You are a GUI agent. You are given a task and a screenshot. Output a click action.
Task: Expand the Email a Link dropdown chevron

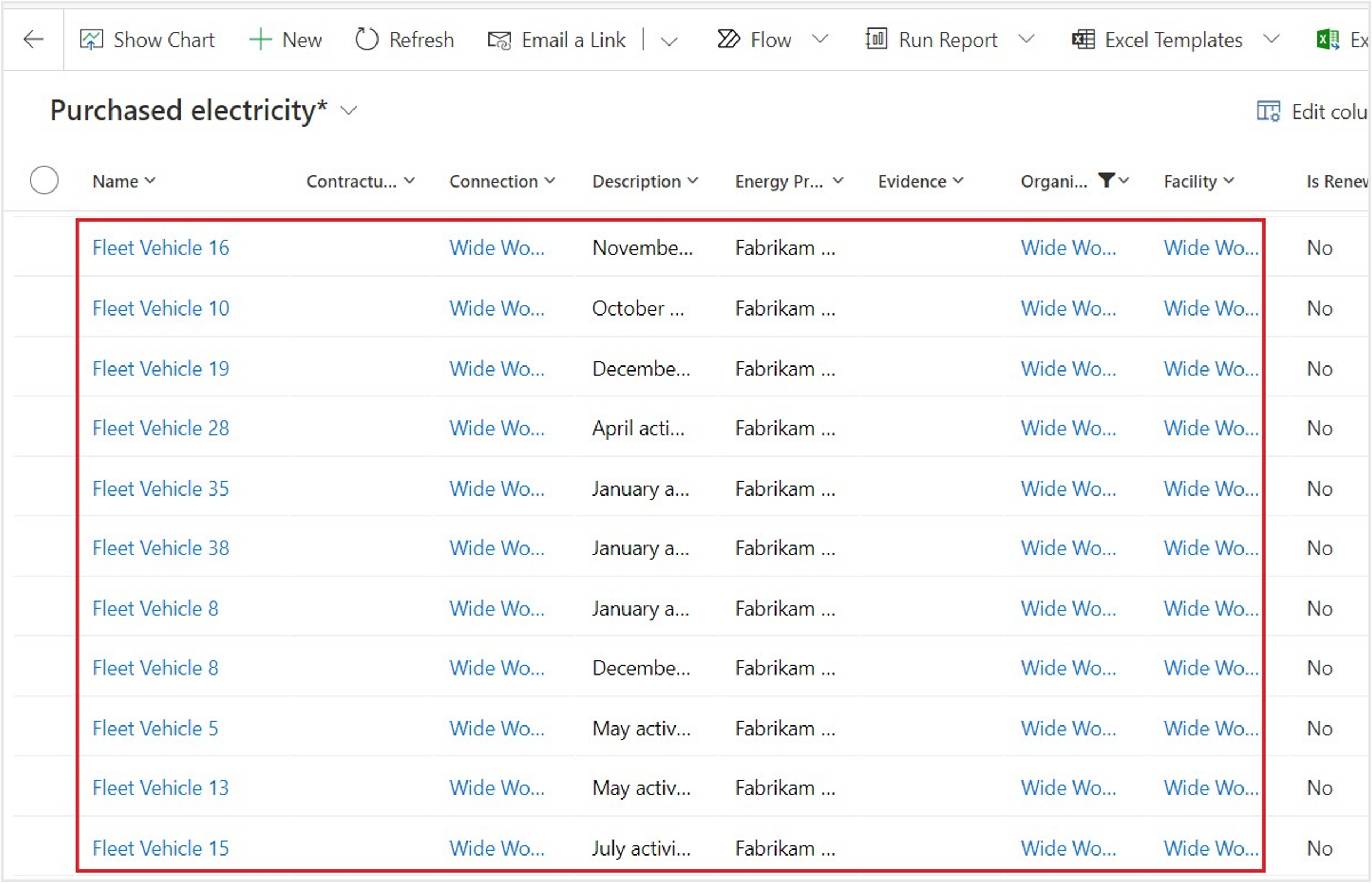tap(669, 41)
